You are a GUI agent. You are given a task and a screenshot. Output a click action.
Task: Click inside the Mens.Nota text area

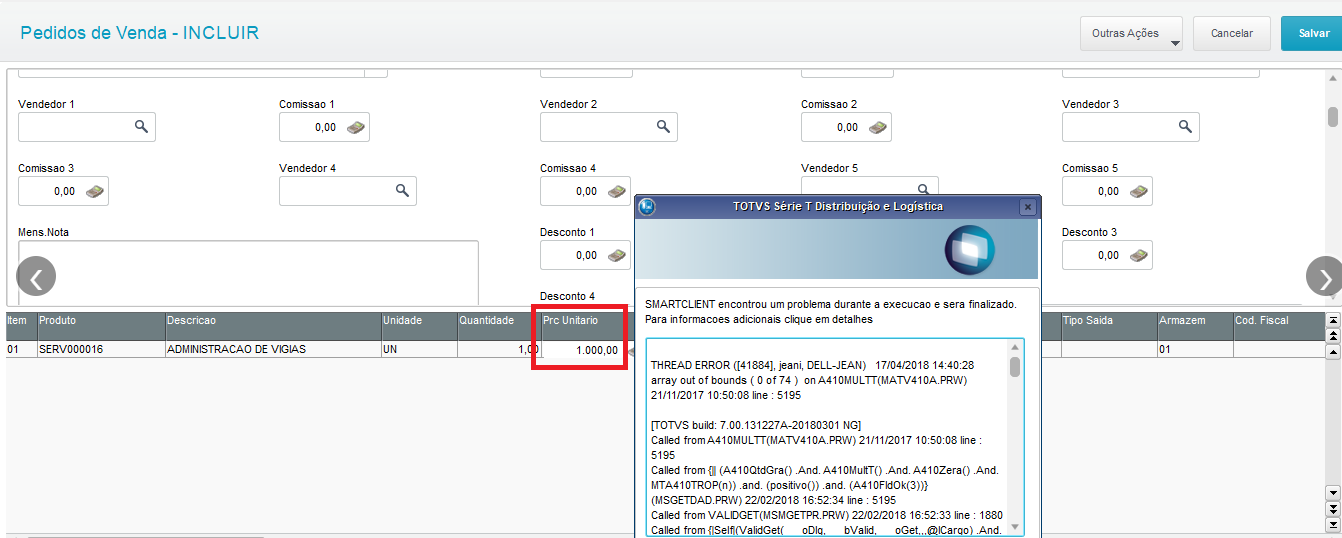tap(248, 273)
